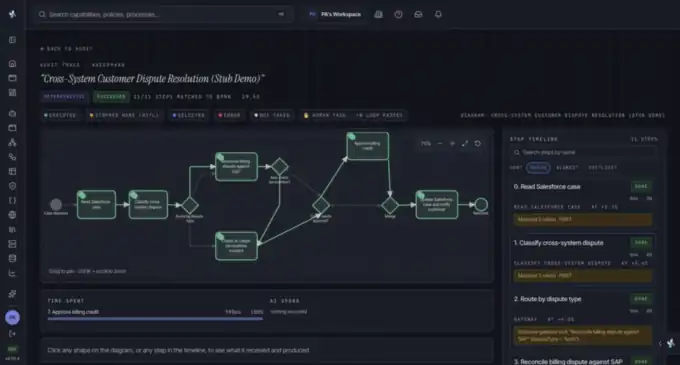This screenshot has height=365, width=680.
Task: Expand the diagram to fullscreen
Action: [464, 143]
